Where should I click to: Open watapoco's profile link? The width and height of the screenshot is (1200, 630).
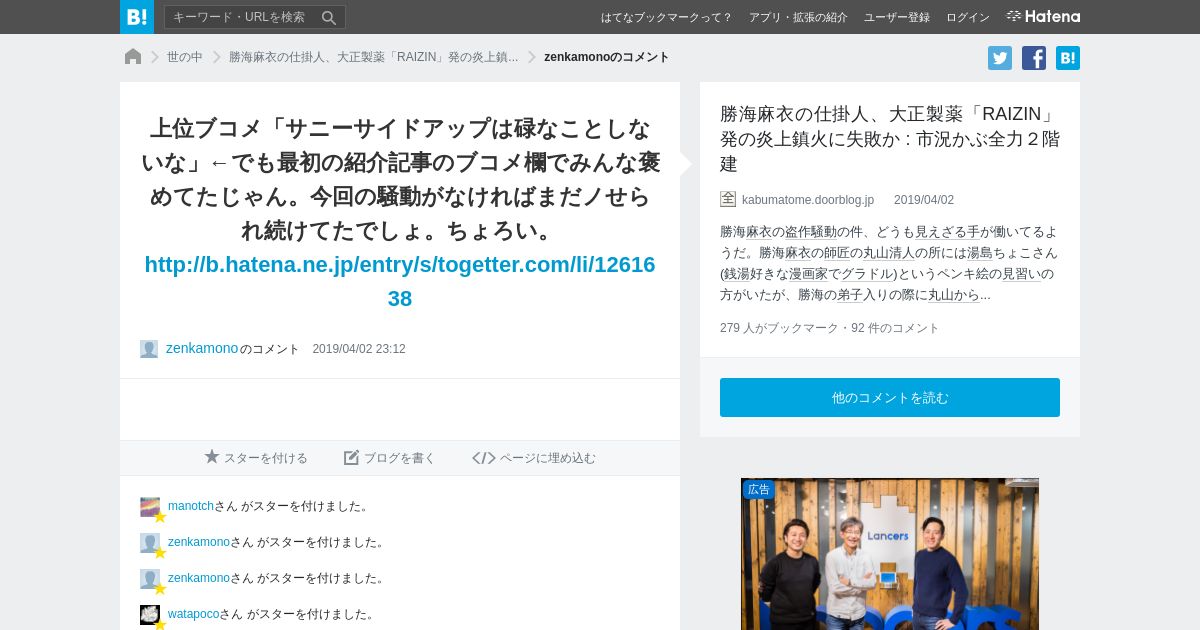[194, 614]
